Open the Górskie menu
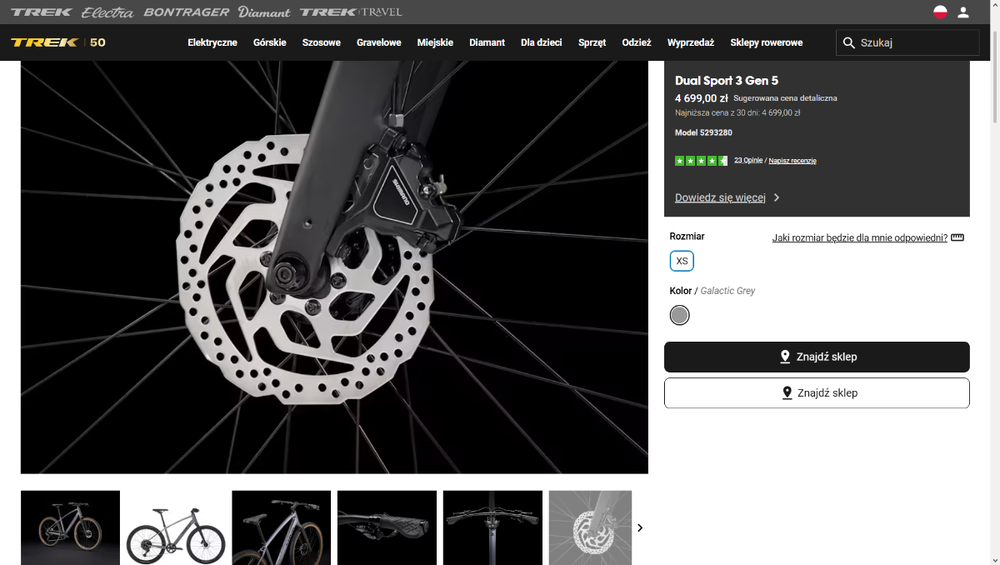The height and width of the screenshot is (565, 1000). coord(270,43)
